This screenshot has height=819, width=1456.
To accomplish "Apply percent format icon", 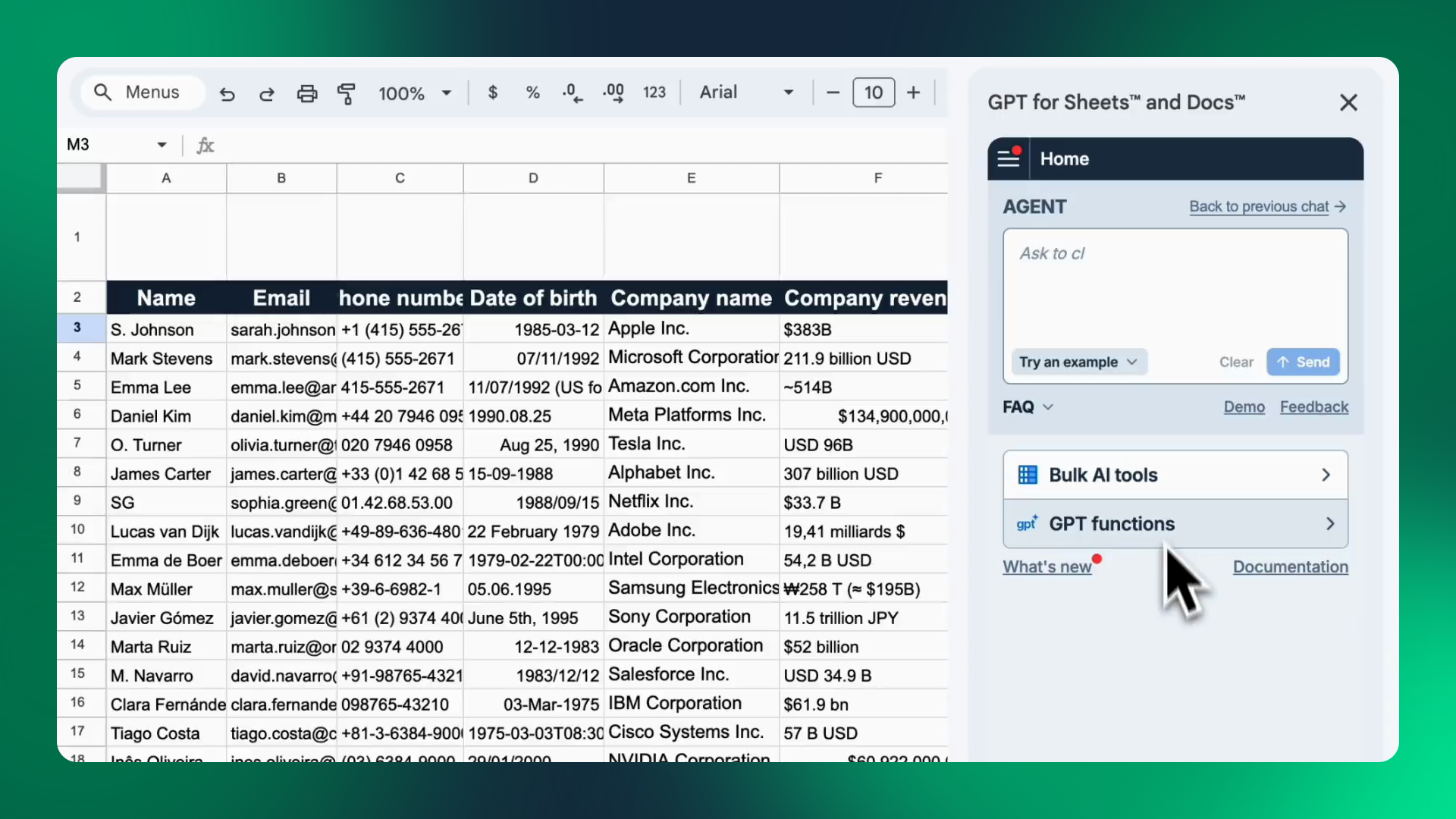I will [x=532, y=93].
